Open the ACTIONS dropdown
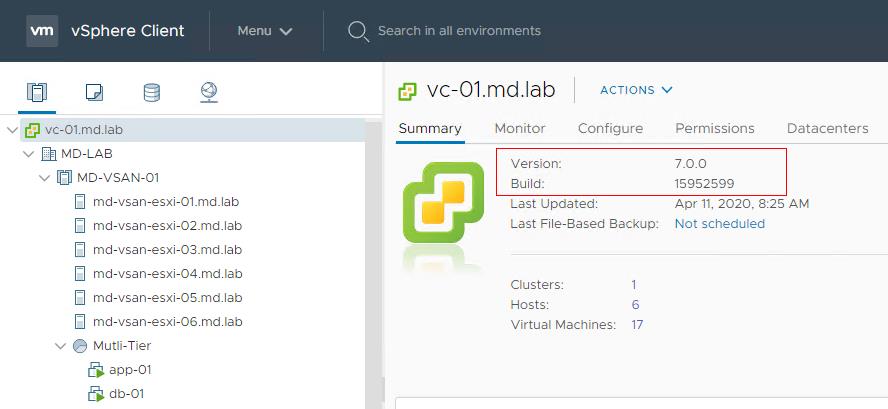The image size is (888, 409). point(636,90)
